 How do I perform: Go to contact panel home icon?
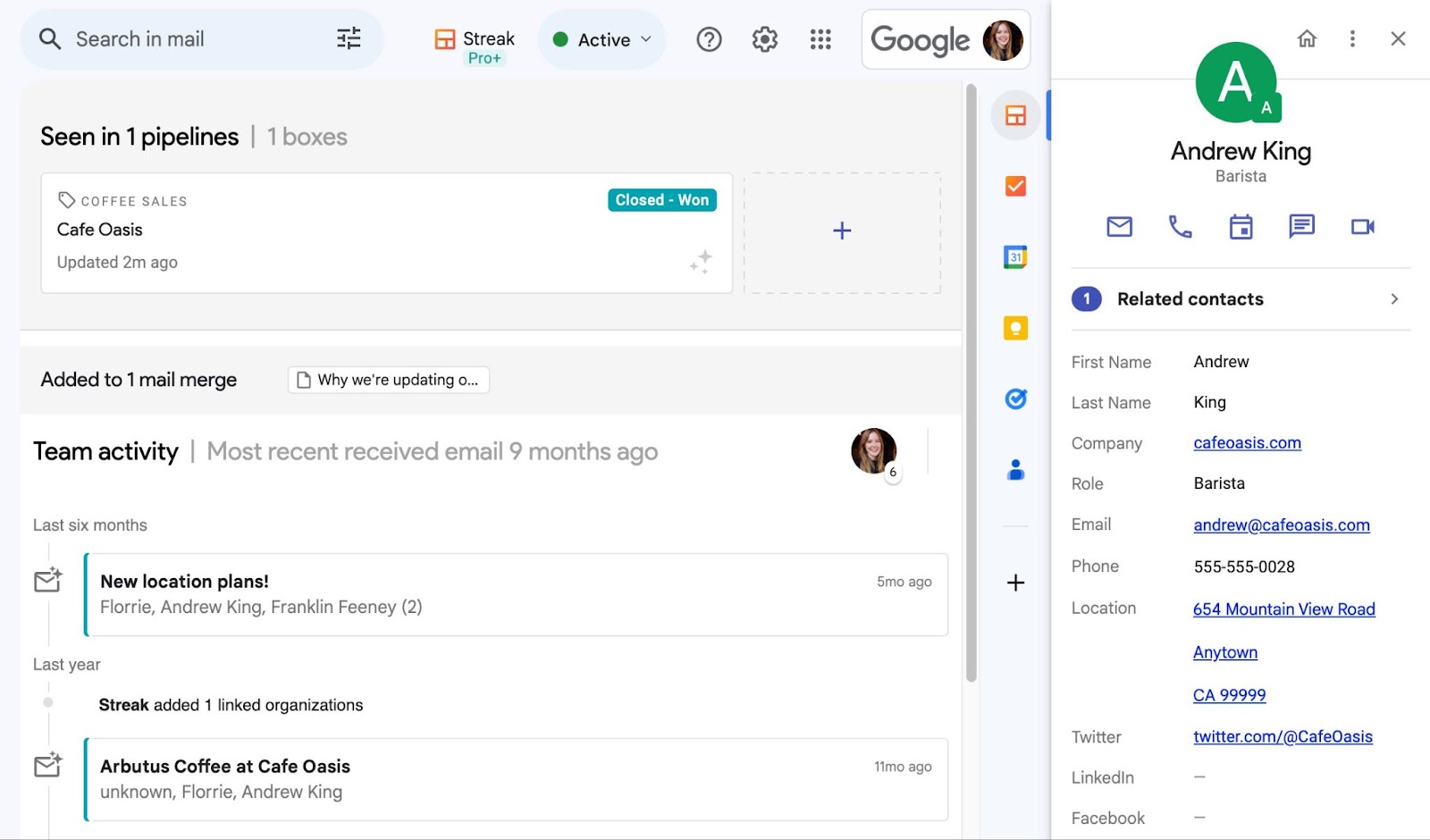pyautogui.click(x=1307, y=38)
